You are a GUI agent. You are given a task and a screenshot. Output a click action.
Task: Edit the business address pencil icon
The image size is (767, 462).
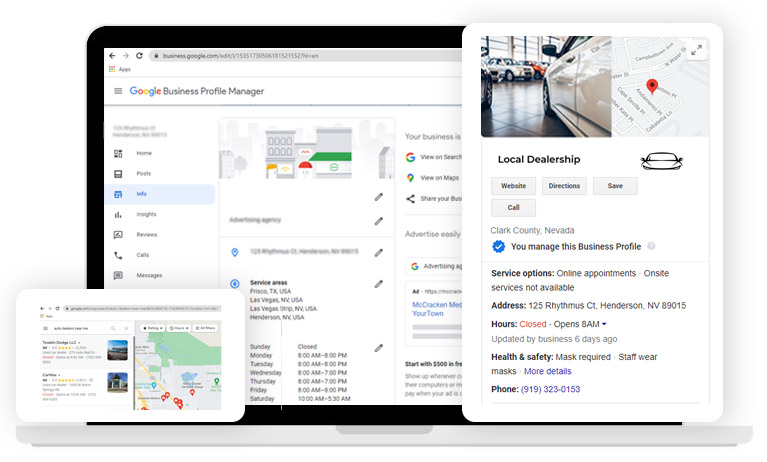[379, 253]
